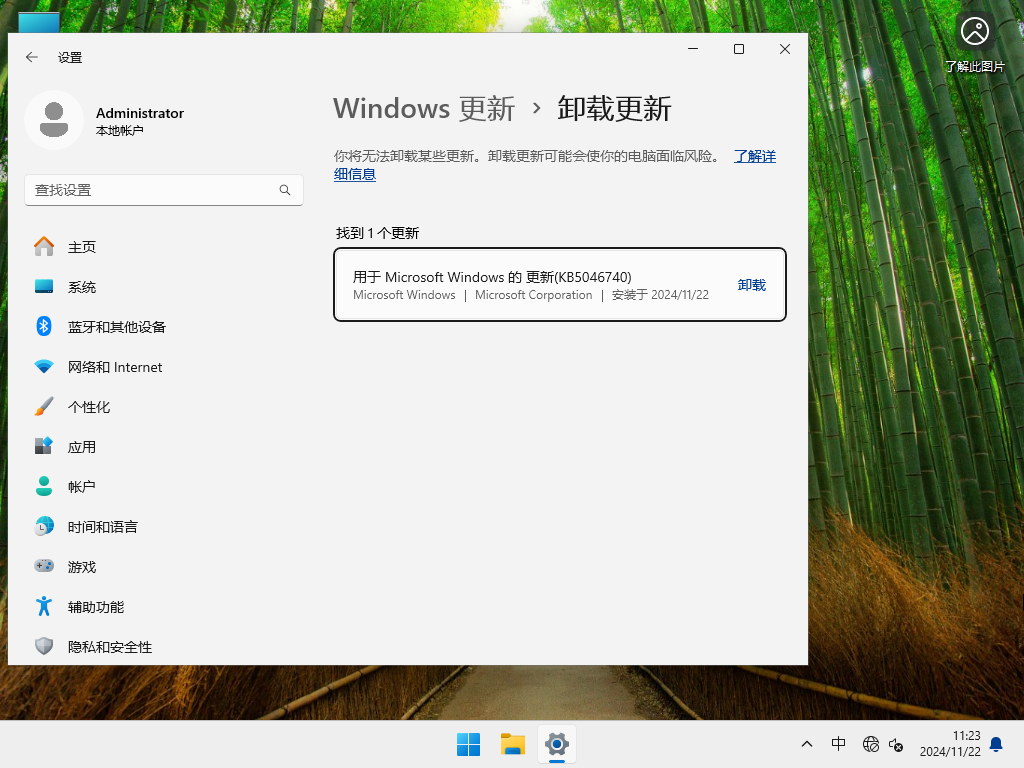Open the 辅助功能 accessibility icon
Viewport: 1024px width, 768px height.
click(44, 607)
